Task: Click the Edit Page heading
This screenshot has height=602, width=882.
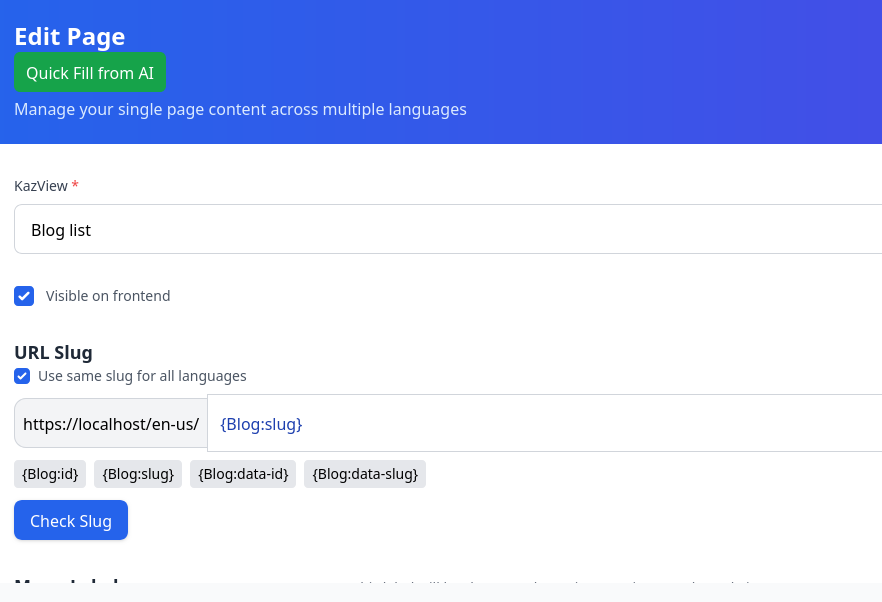Action: click(70, 37)
